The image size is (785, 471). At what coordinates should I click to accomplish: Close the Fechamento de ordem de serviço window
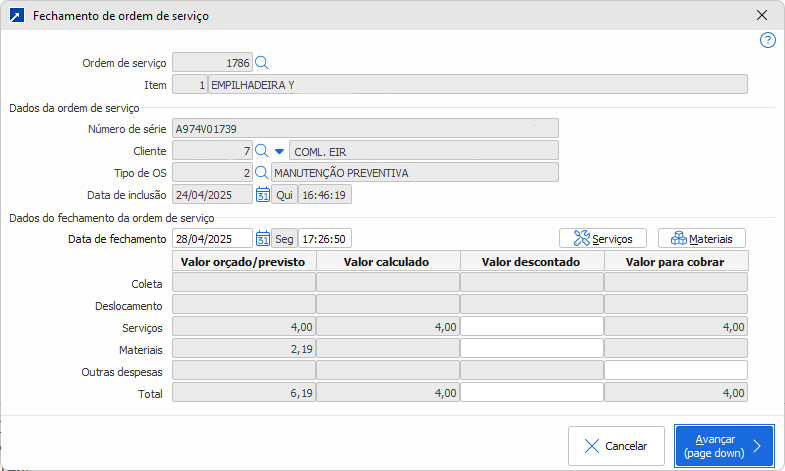tap(762, 16)
